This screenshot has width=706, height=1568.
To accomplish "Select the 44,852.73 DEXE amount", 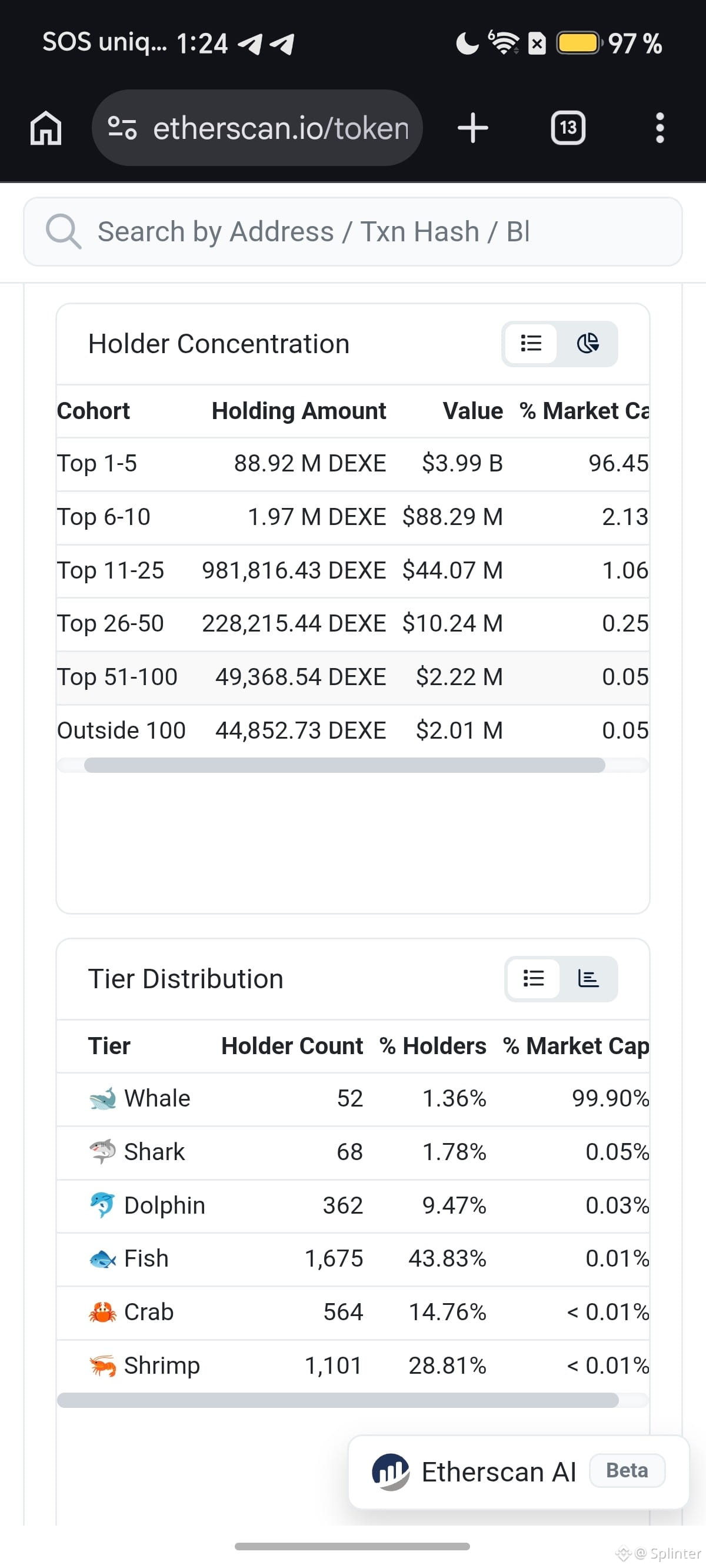I will [x=301, y=730].
